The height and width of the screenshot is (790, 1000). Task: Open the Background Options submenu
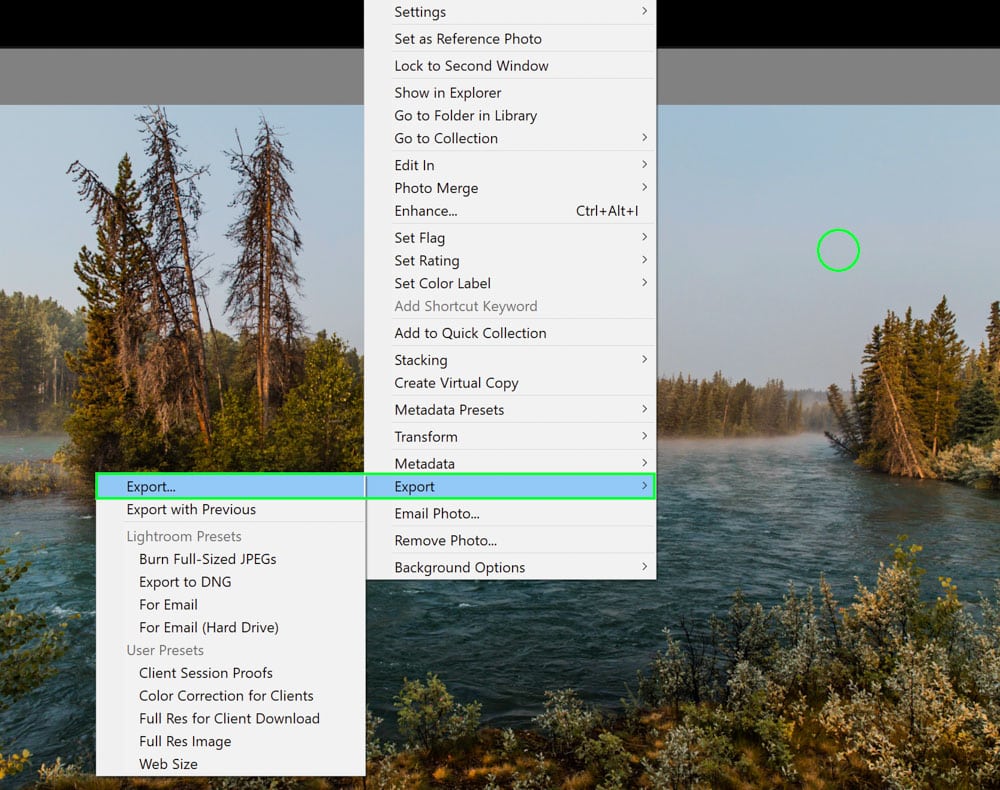[x=510, y=567]
